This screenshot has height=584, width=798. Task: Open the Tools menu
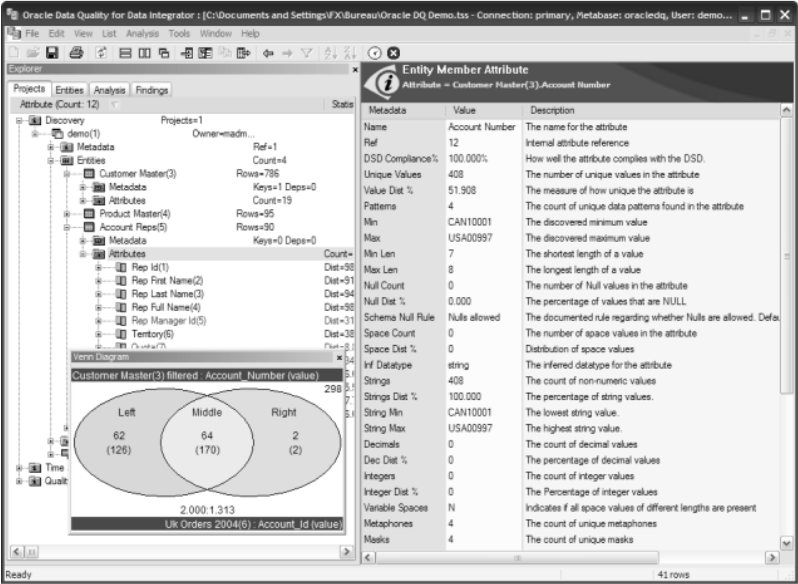click(179, 34)
